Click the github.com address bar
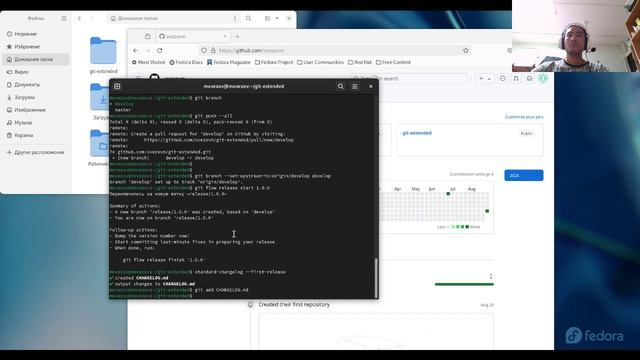This screenshot has width=640, height=360. 335,50
